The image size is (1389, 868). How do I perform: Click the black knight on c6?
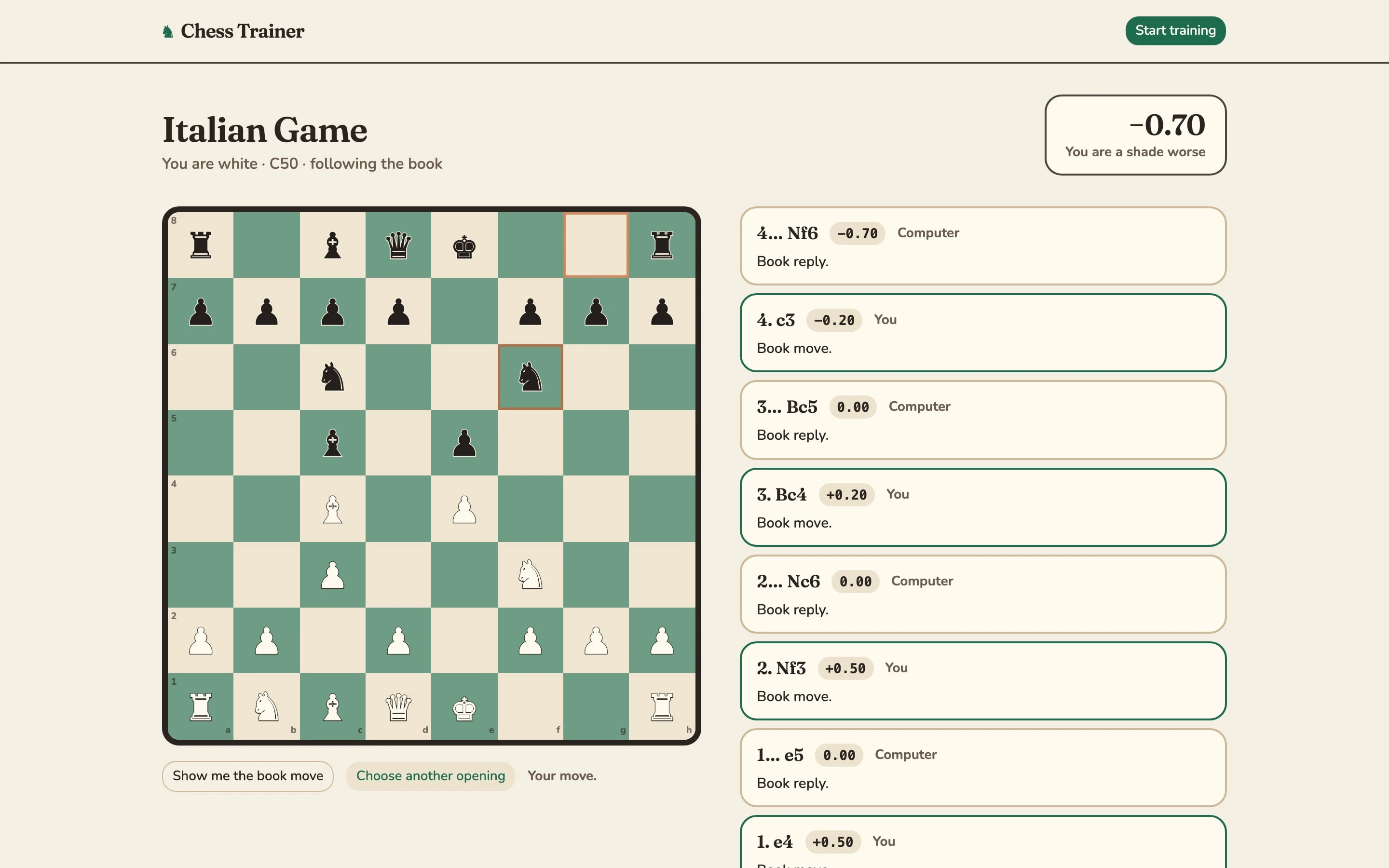tap(332, 377)
